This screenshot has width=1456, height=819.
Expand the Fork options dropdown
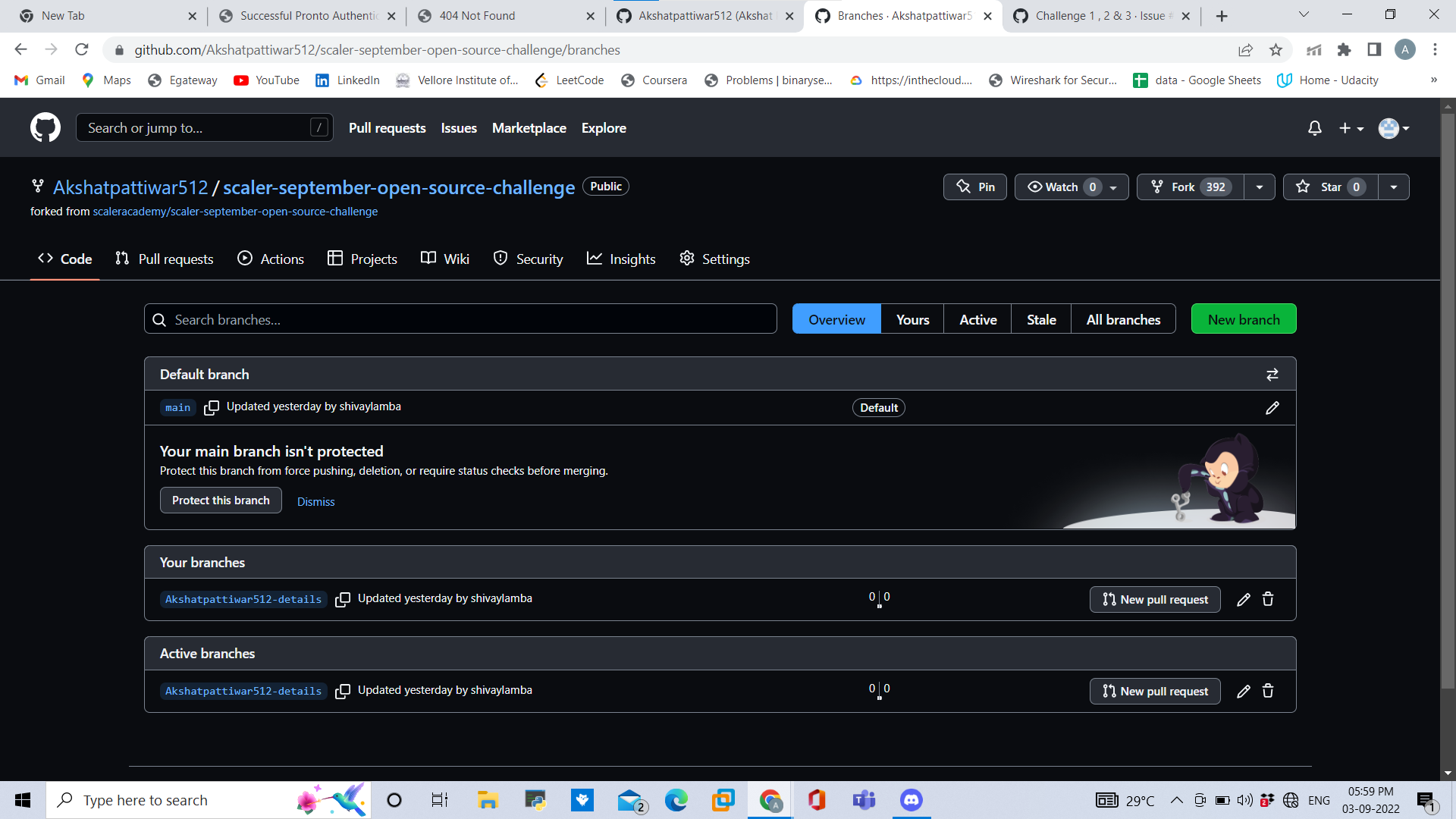pos(1259,187)
